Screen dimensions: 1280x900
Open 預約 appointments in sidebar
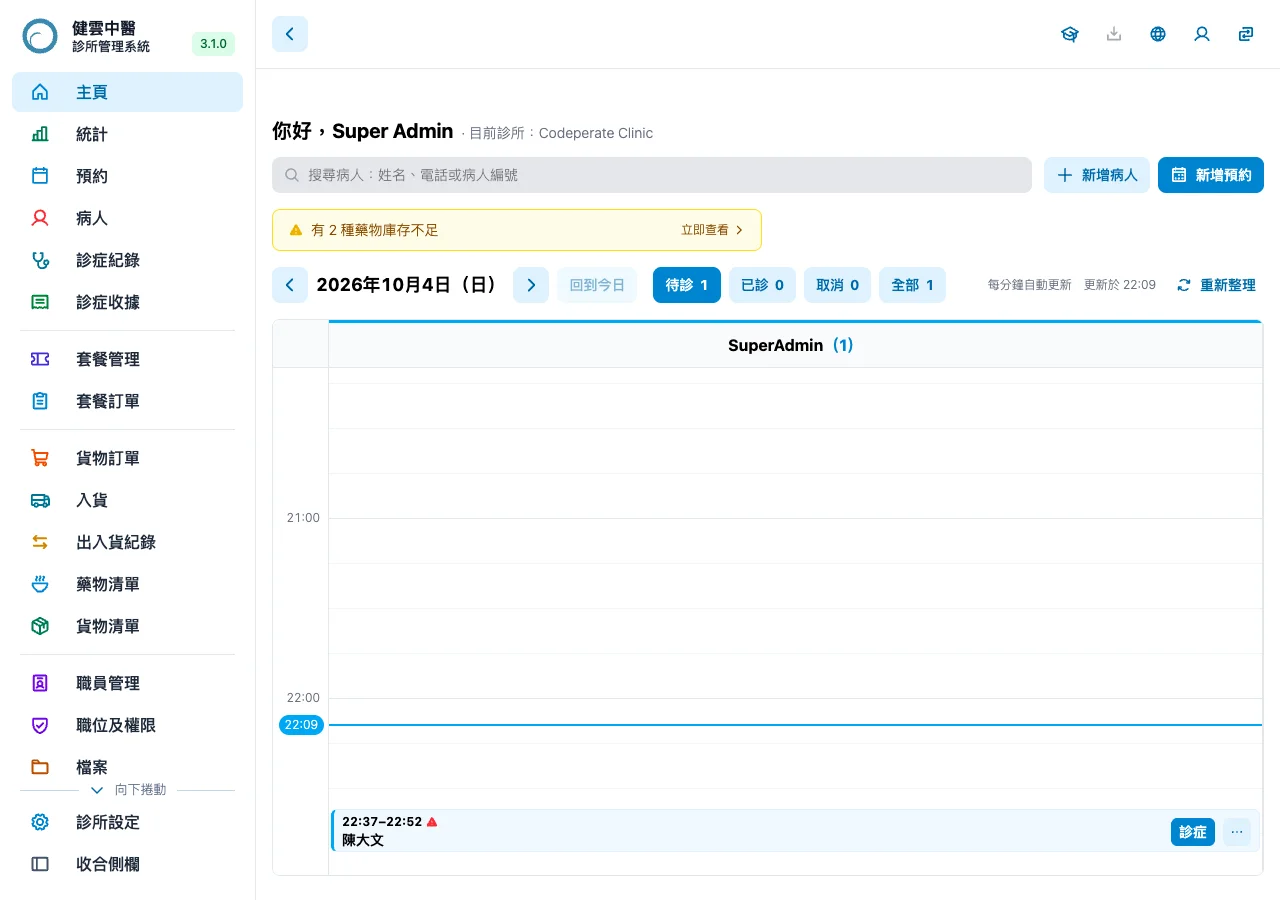pos(127,176)
